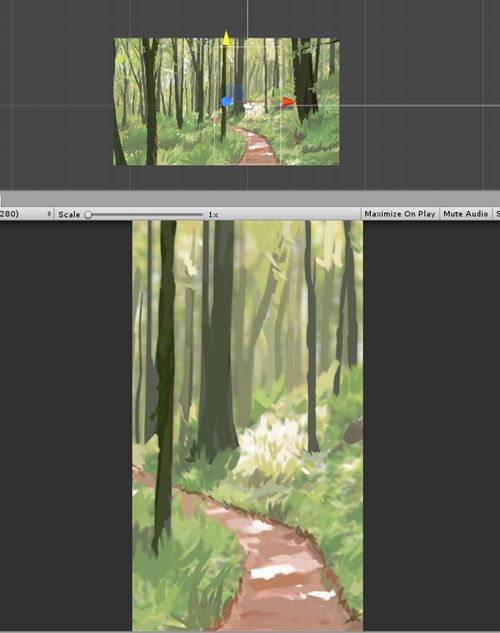This screenshot has height=633, width=500.
Task: Grab the yellow Y-axis move arrow
Action: point(226,38)
